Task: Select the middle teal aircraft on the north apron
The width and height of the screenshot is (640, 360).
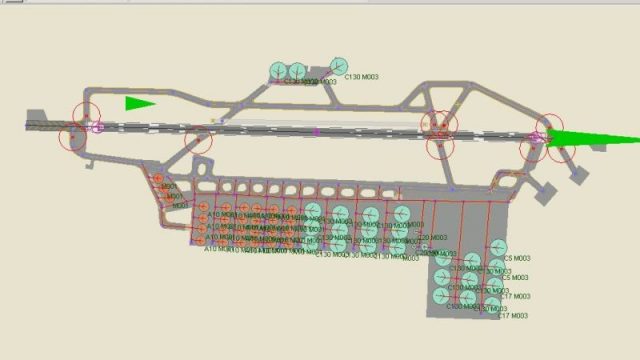Action: [x=297, y=72]
